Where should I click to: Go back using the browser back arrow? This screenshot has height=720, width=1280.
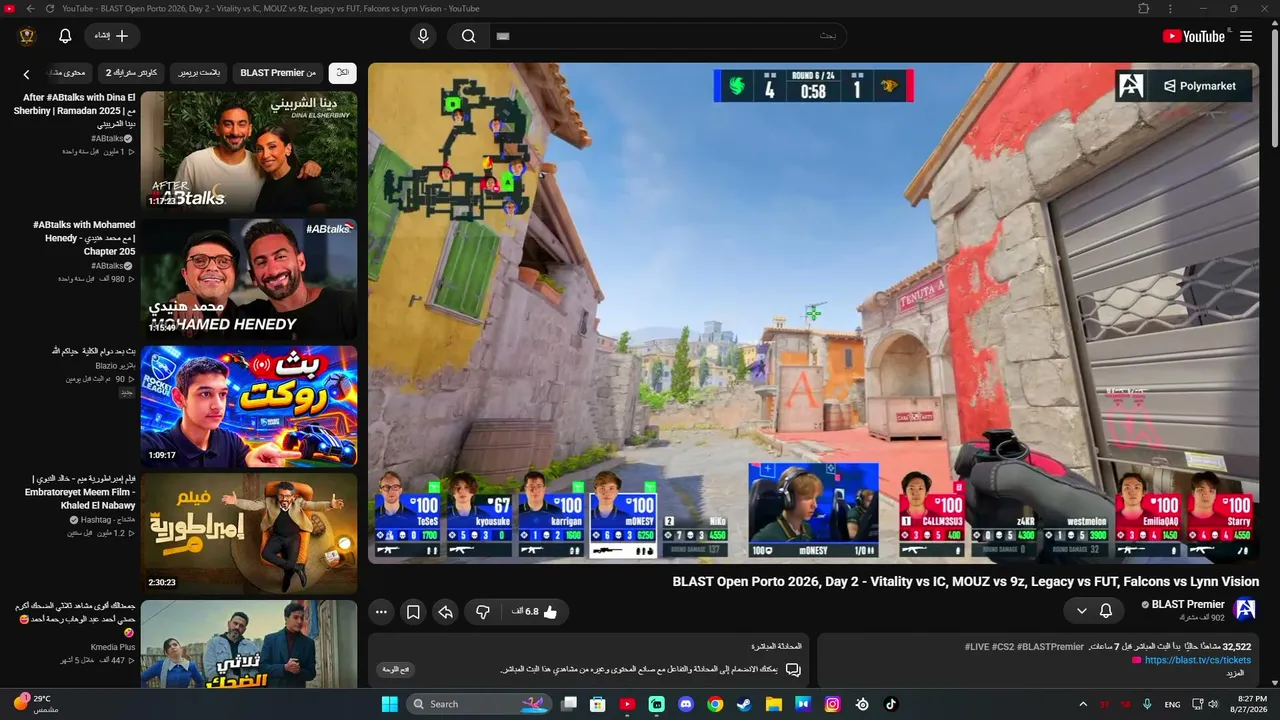click(x=30, y=9)
